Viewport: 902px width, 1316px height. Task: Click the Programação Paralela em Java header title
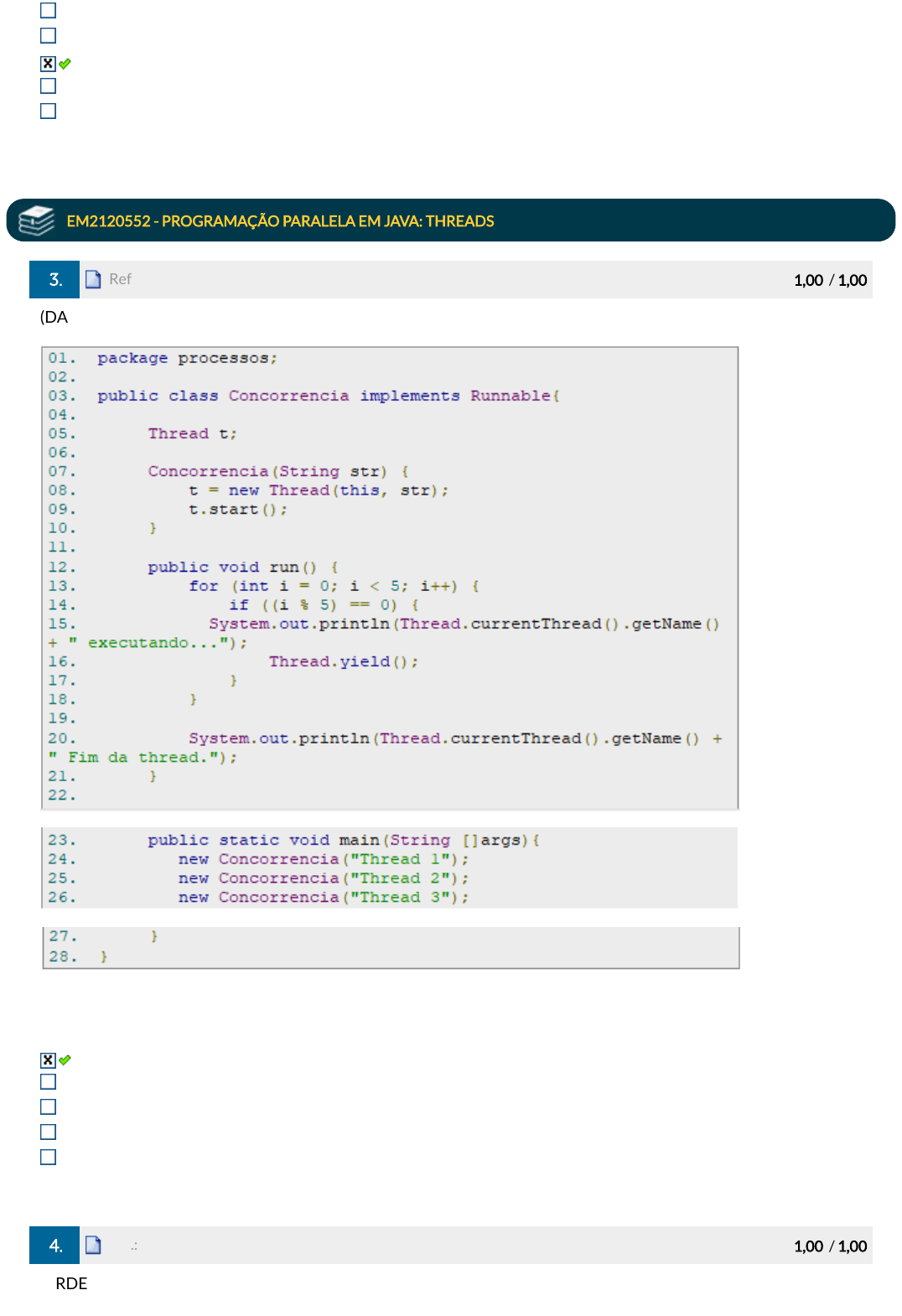280,221
